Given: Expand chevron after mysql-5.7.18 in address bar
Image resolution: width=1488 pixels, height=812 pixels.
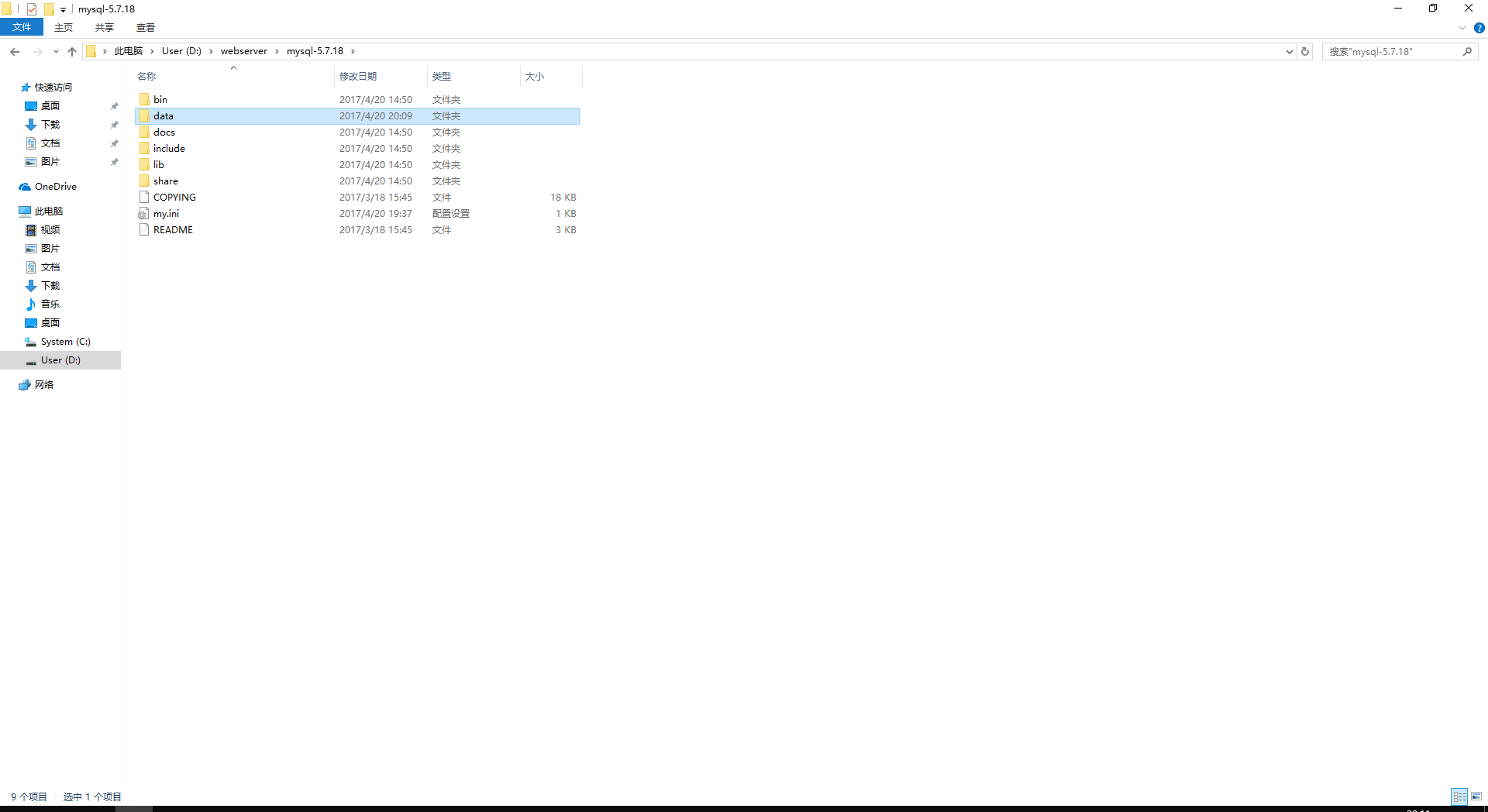Looking at the screenshot, I should pyautogui.click(x=353, y=51).
